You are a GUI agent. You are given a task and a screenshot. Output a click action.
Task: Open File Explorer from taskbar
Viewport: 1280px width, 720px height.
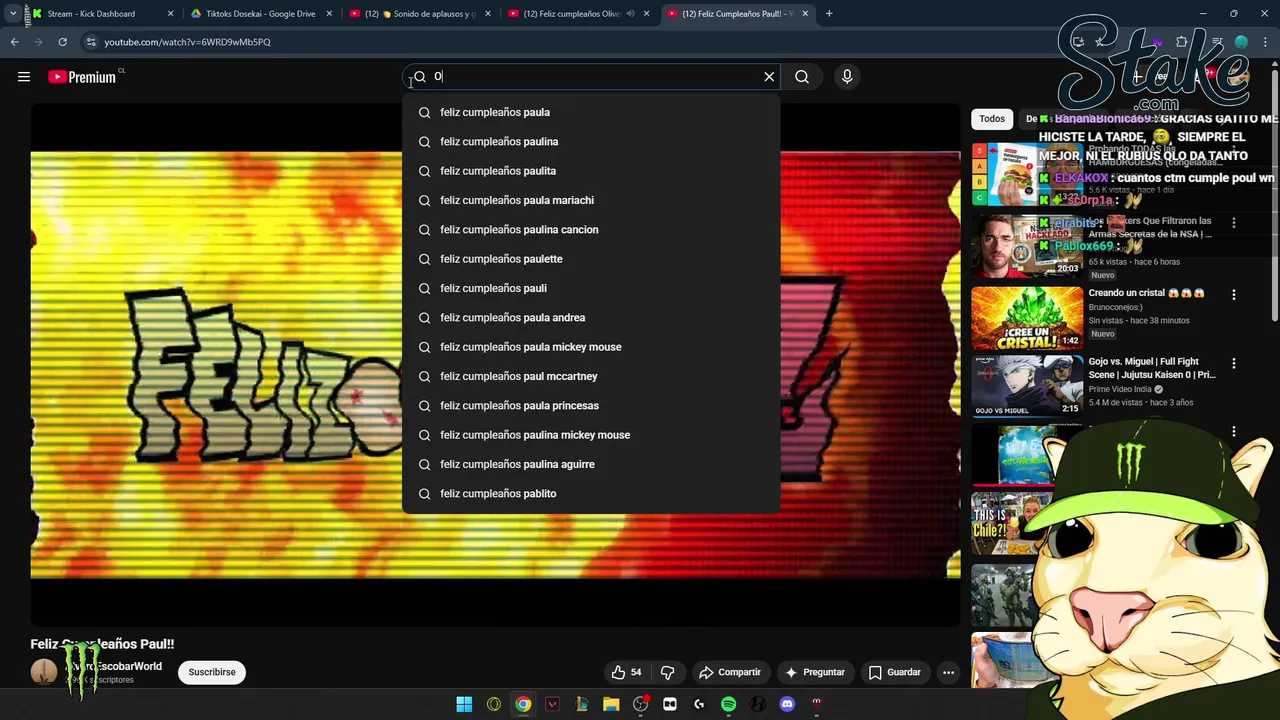click(x=611, y=704)
